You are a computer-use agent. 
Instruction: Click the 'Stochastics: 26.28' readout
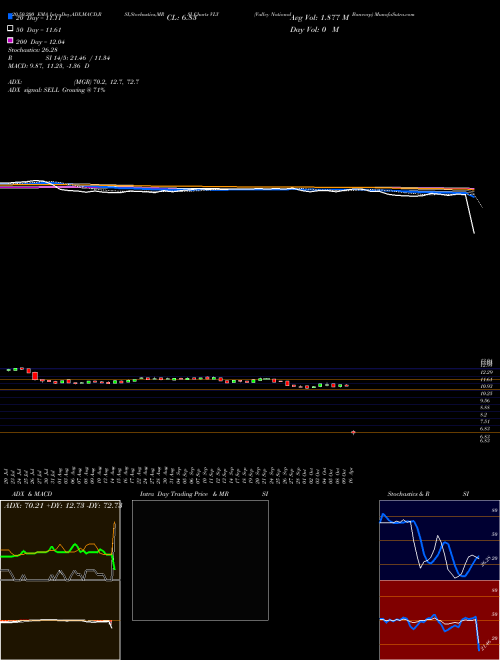tap(32, 50)
